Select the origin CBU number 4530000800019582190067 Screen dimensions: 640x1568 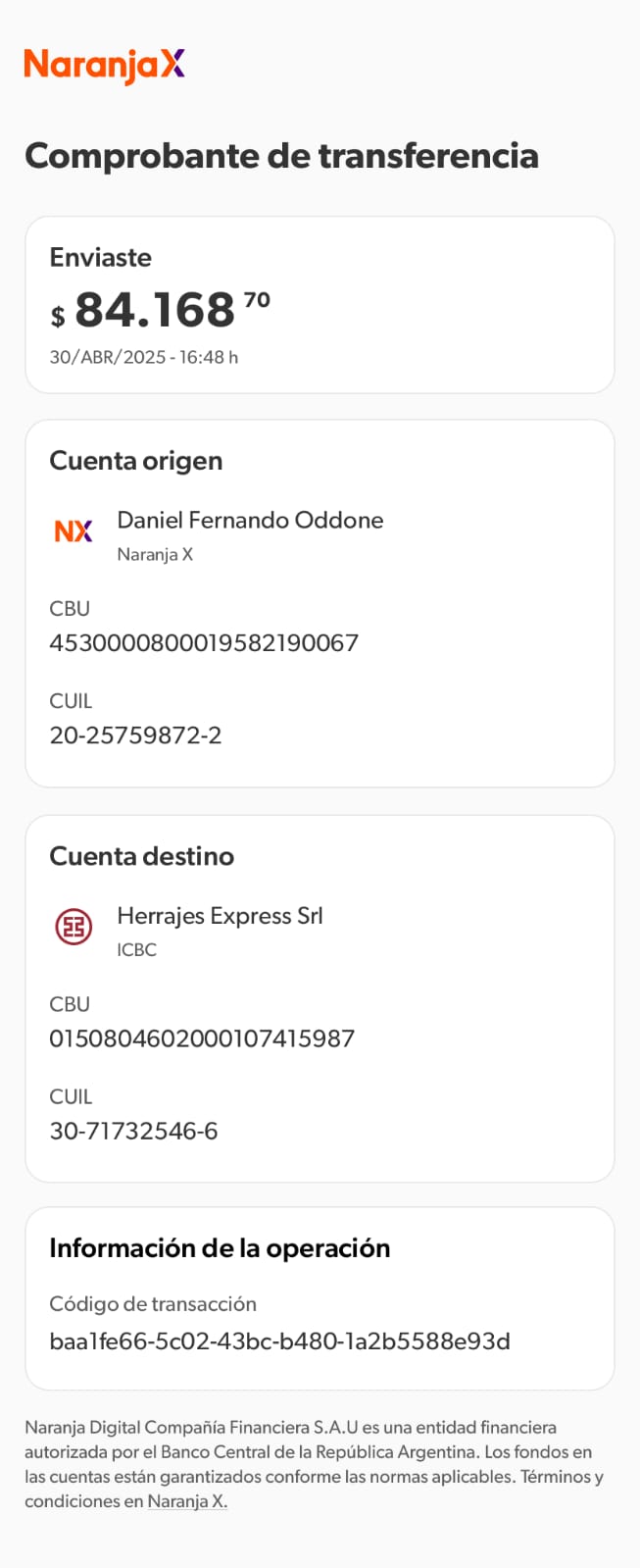(204, 643)
